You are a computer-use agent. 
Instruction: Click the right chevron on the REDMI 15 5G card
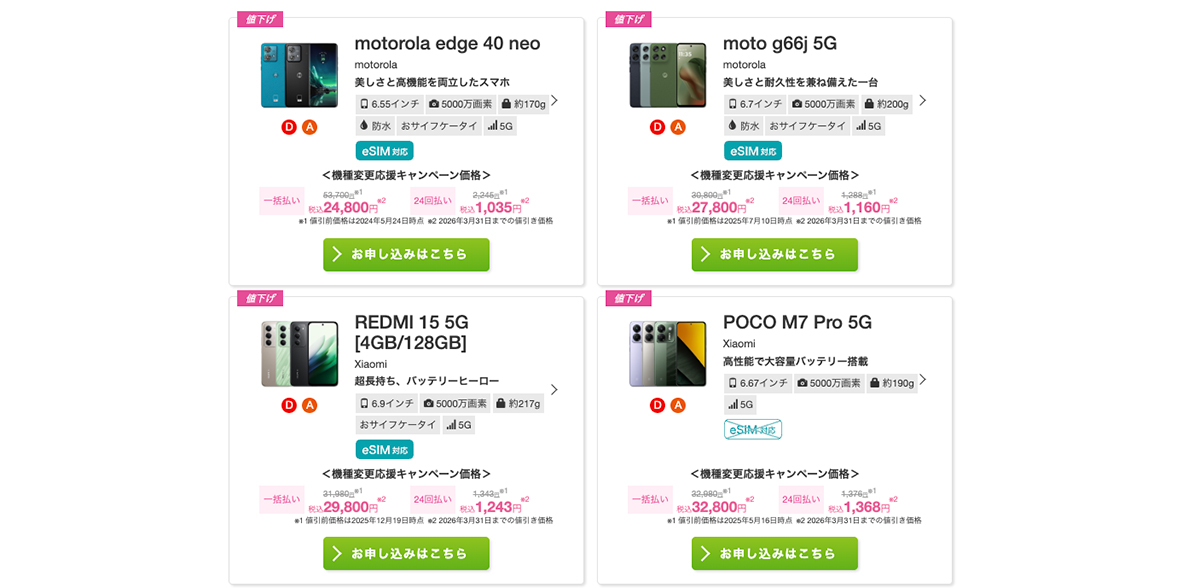coord(554,389)
